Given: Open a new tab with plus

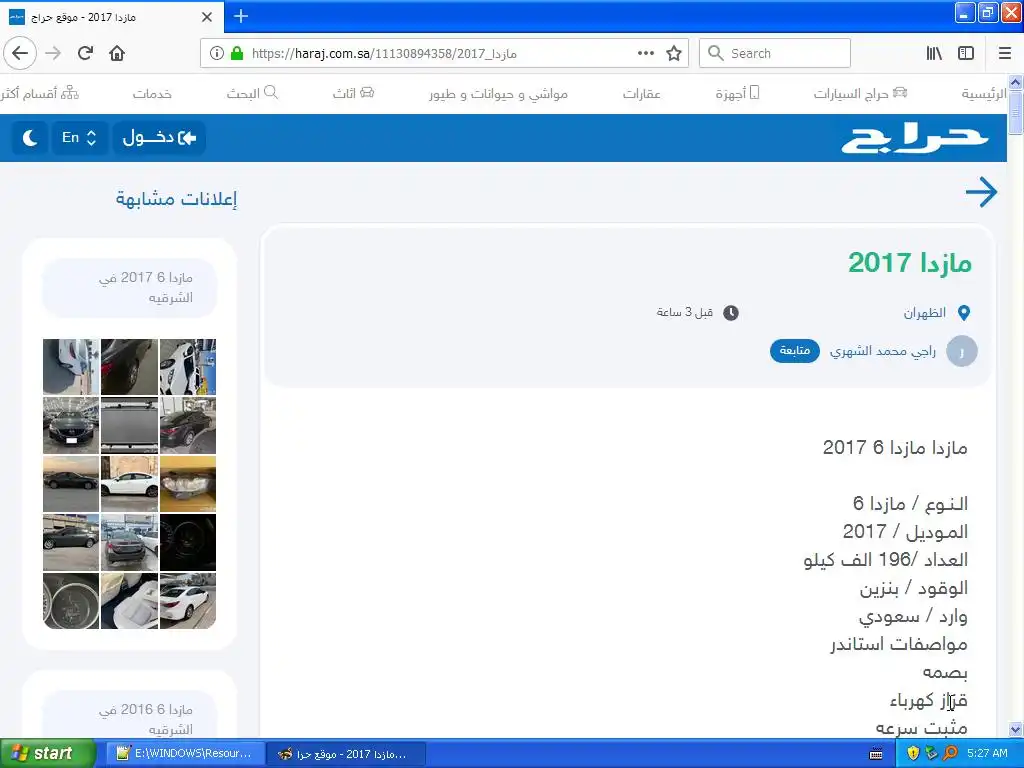Looking at the screenshot, I should coord(241,16).
